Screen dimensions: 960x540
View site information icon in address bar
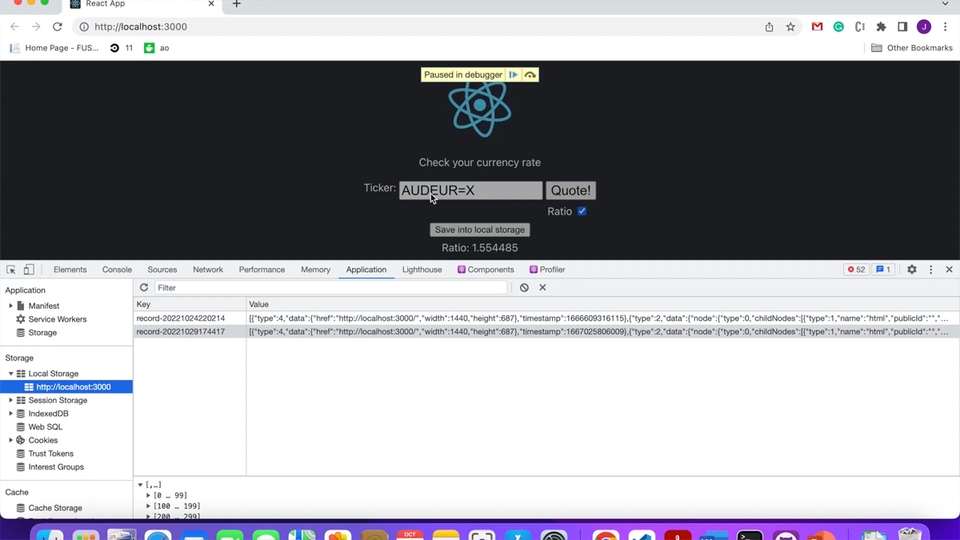[x=84, y=26]
